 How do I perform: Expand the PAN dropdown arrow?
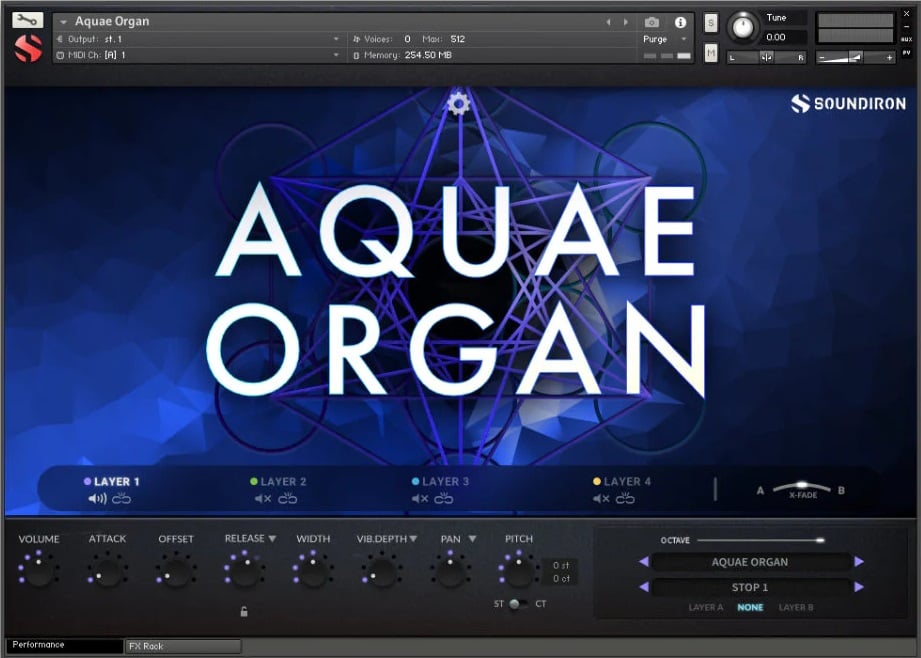(472, 538)
